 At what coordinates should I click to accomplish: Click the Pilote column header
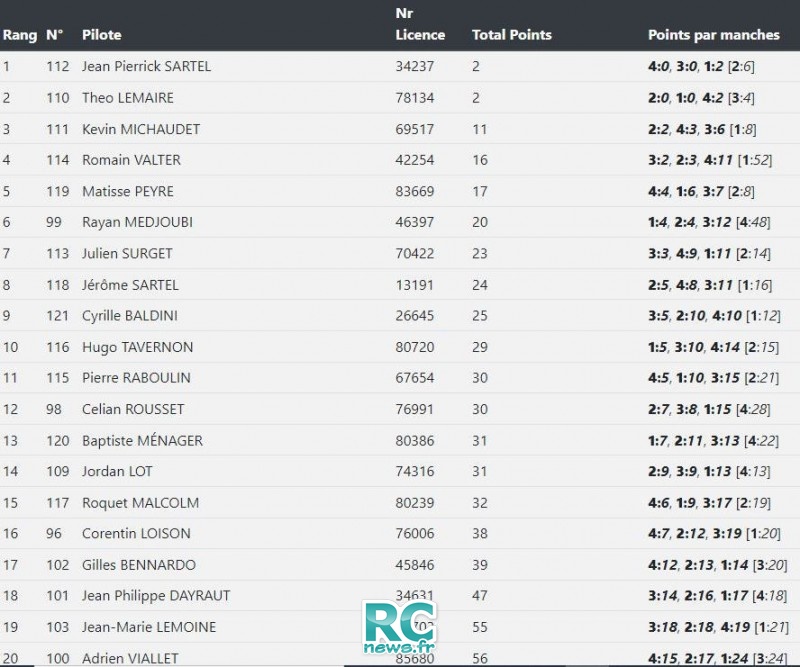click(x=102, y=35)
